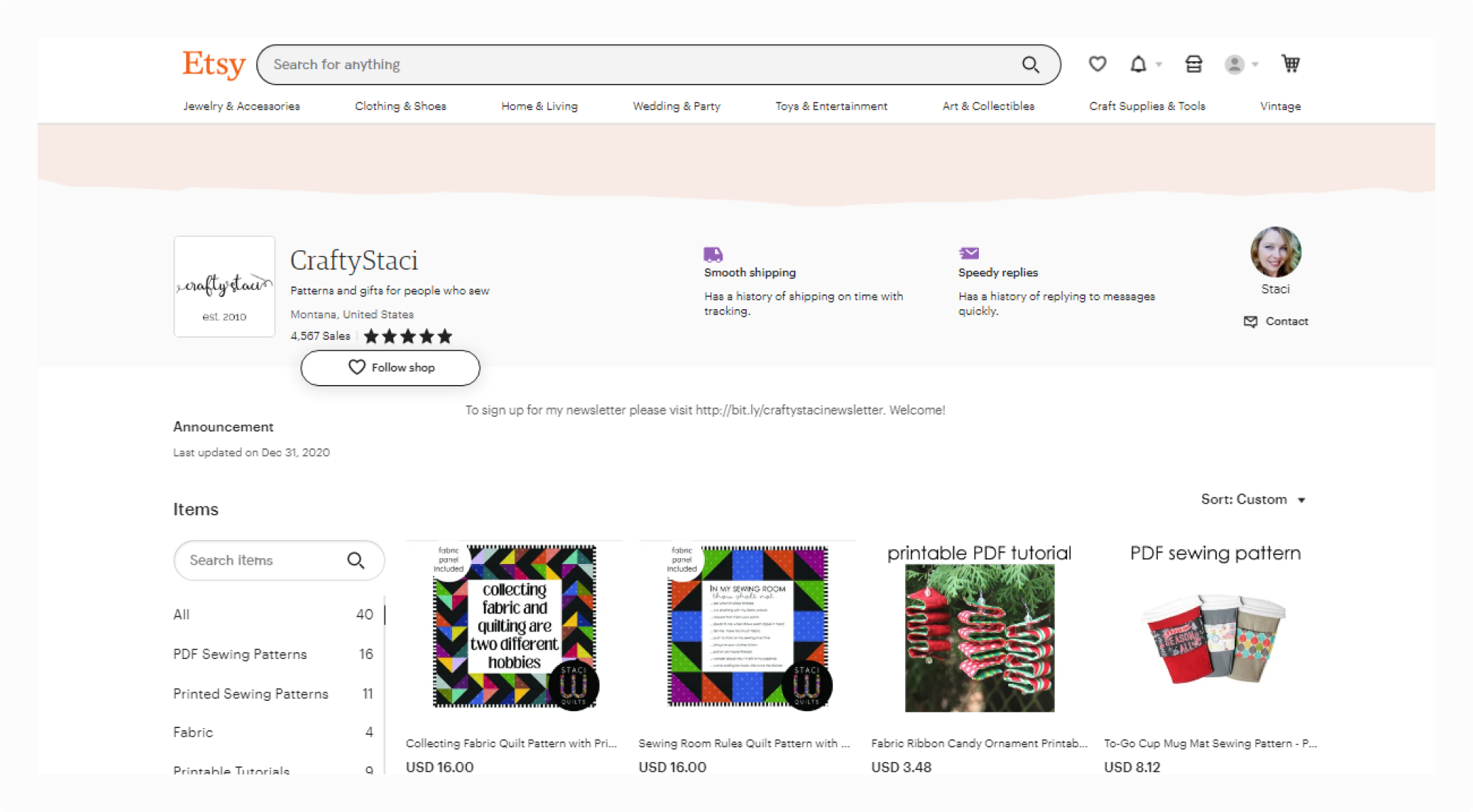Open Vintage category menu
The width and height of the screenshot is (1473, 812).
(x=1280, y=106)
